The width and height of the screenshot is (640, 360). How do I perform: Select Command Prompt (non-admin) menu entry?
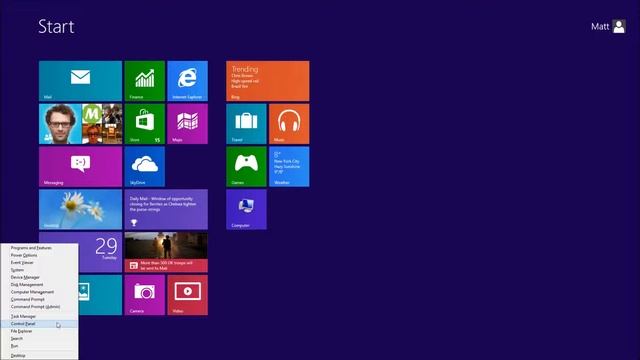click(39, 299)
